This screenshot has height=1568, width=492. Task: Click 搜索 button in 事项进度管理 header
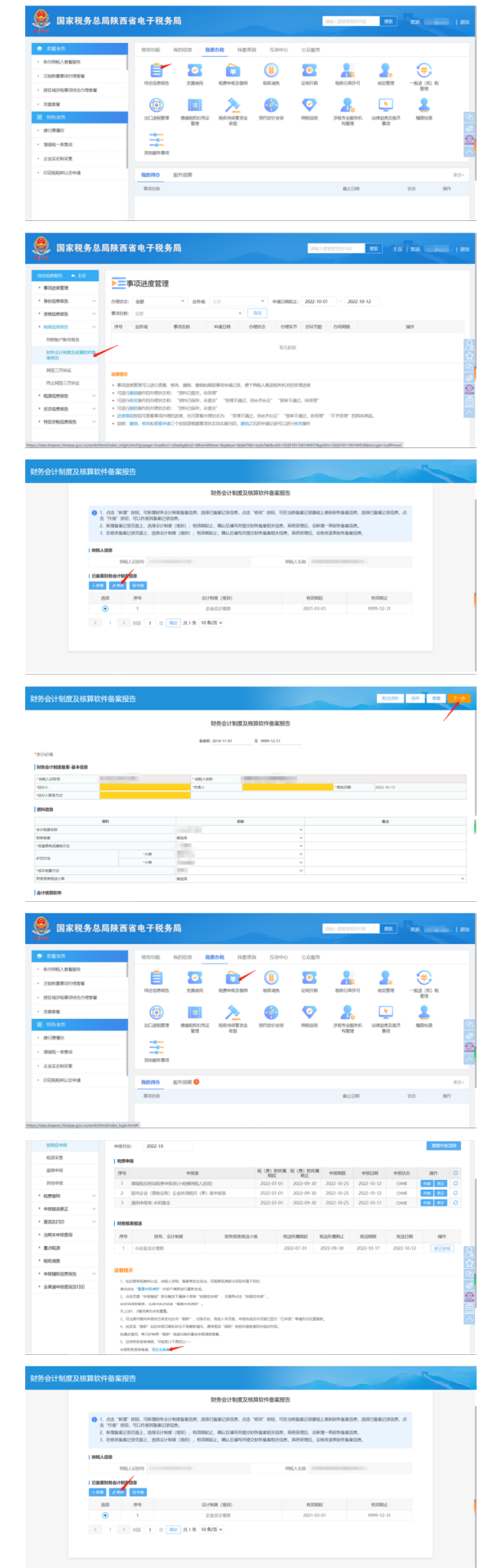coord(373,248)
